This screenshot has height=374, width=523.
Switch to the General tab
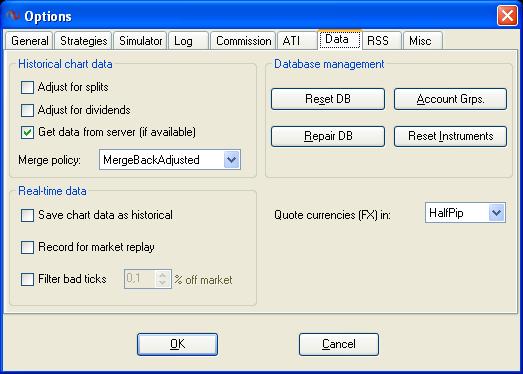pyautogui.click(x=29, y=41)
